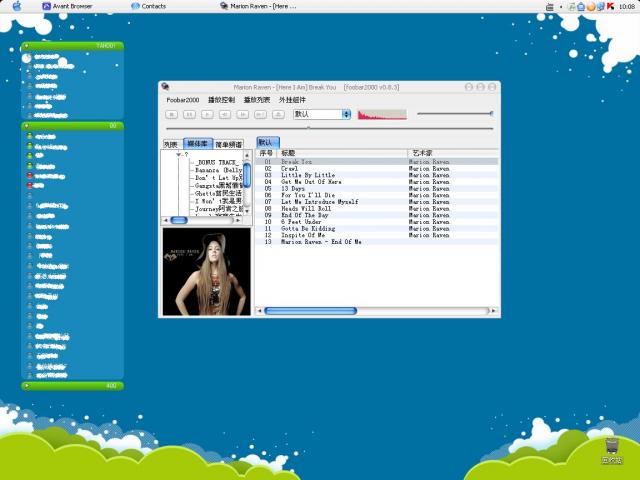The width and height of the screenshot is (640, 480).
Task: Select track 09 End Of The Day
Action: click(377, 215)
